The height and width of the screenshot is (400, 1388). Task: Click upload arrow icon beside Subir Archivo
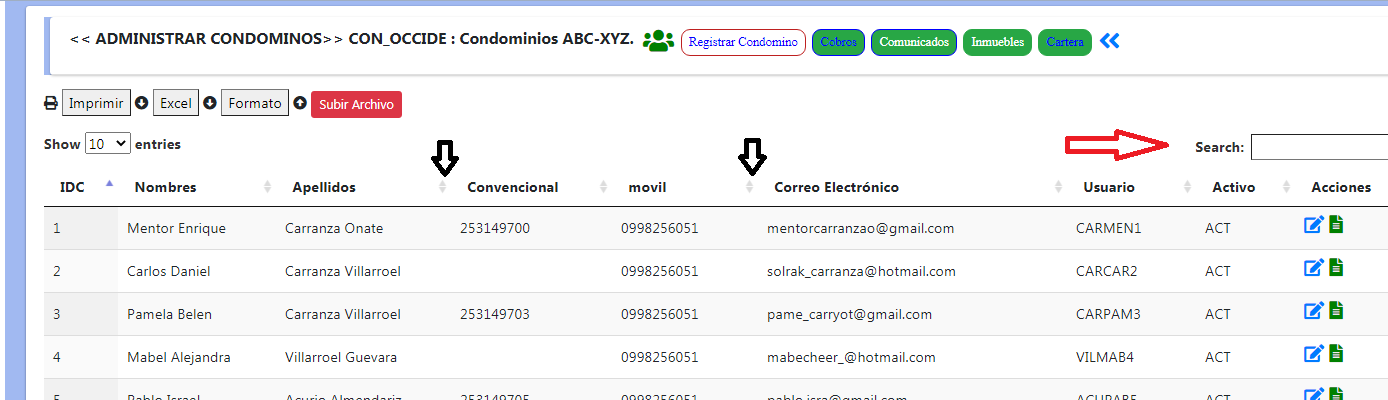pos(300,103)
